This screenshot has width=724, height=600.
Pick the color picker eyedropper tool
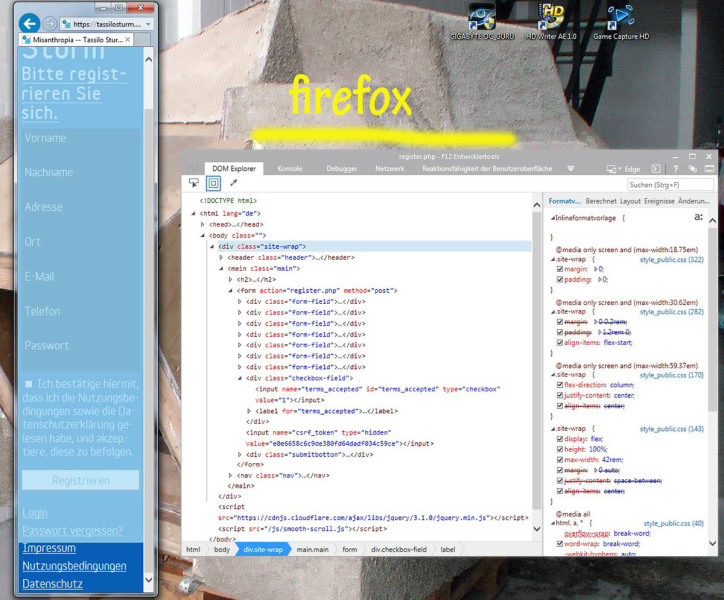coord(234,183)
